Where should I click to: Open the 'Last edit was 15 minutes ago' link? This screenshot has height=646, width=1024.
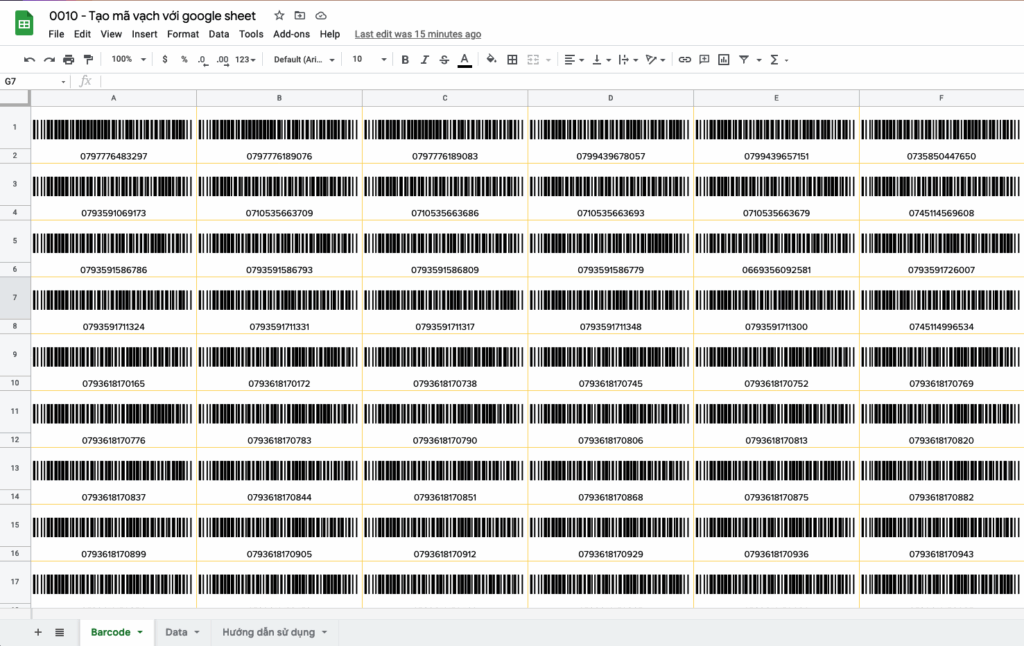418,34
